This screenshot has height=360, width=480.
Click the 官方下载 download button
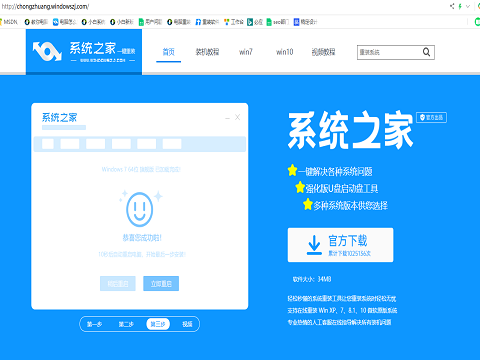(x=340, y=245)
